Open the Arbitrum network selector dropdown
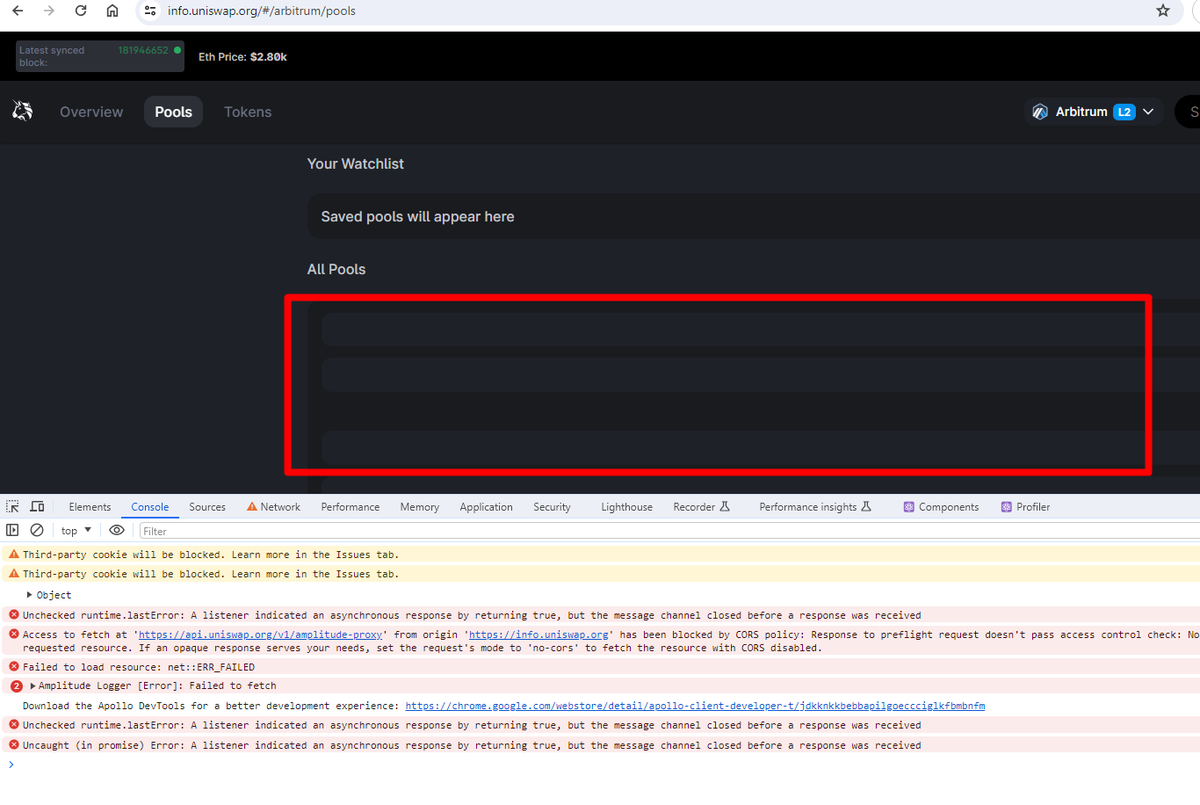Screen dimensions: 1200x805 [x=1093, y=112]
